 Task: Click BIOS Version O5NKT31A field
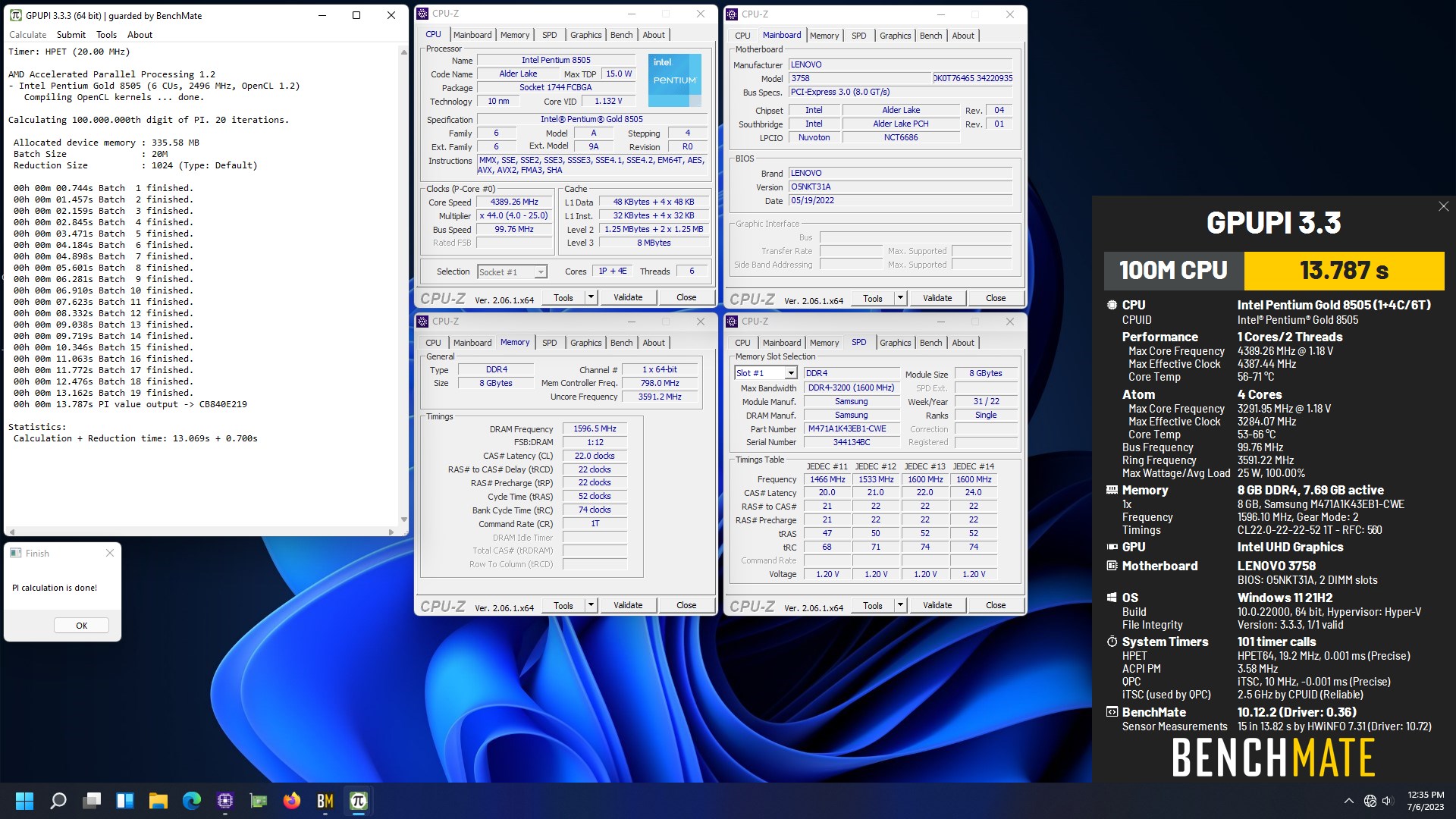click(900, 187)
